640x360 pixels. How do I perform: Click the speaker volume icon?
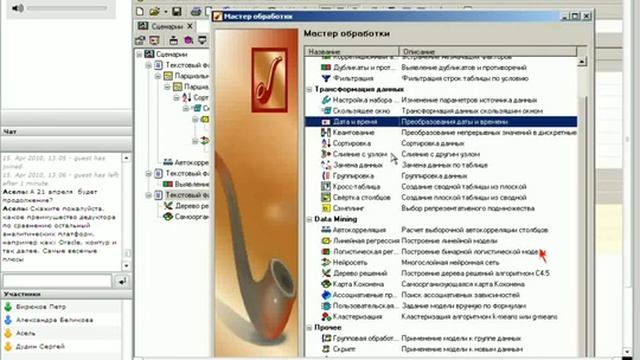tap(17, 8)
